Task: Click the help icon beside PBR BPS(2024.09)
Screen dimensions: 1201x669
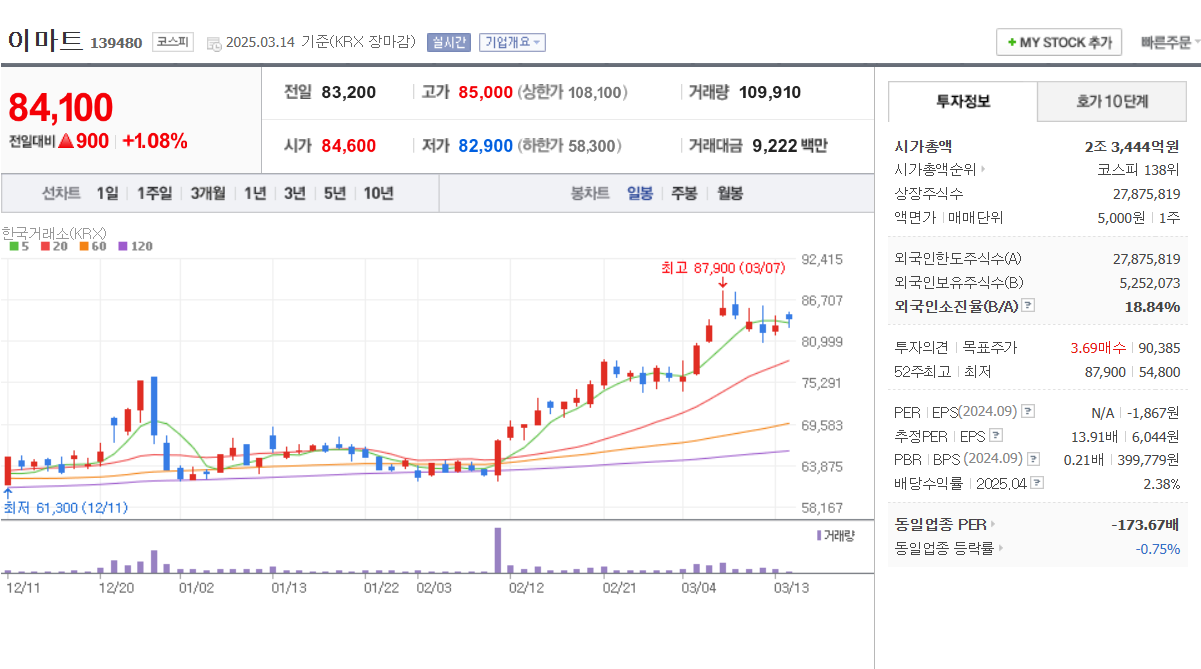Action: (x=1033, y=459)
